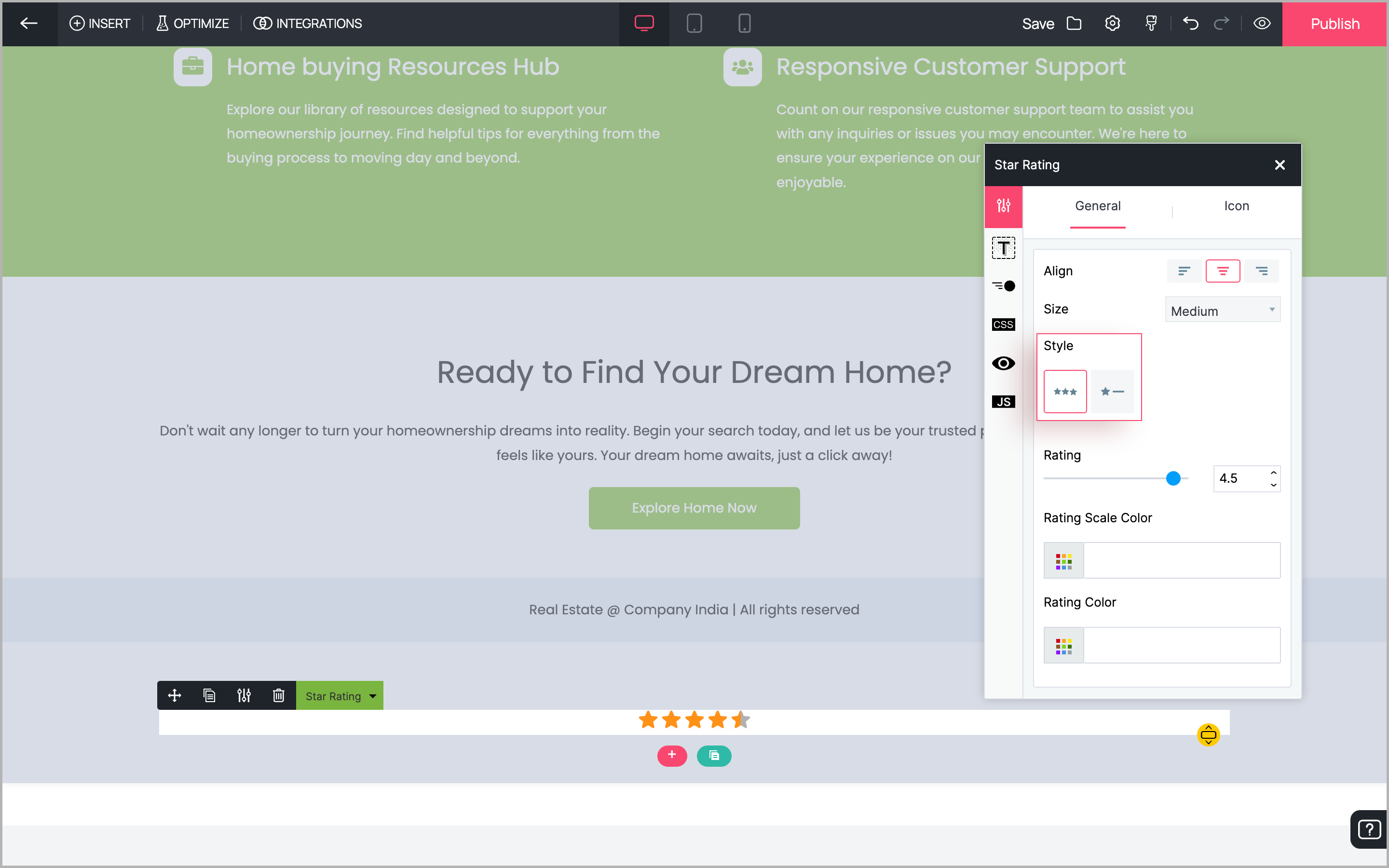The height and width of the screenshot is (868, 1389).
Task: Open the Medium size dropdown
Action: click(1222, 310)
